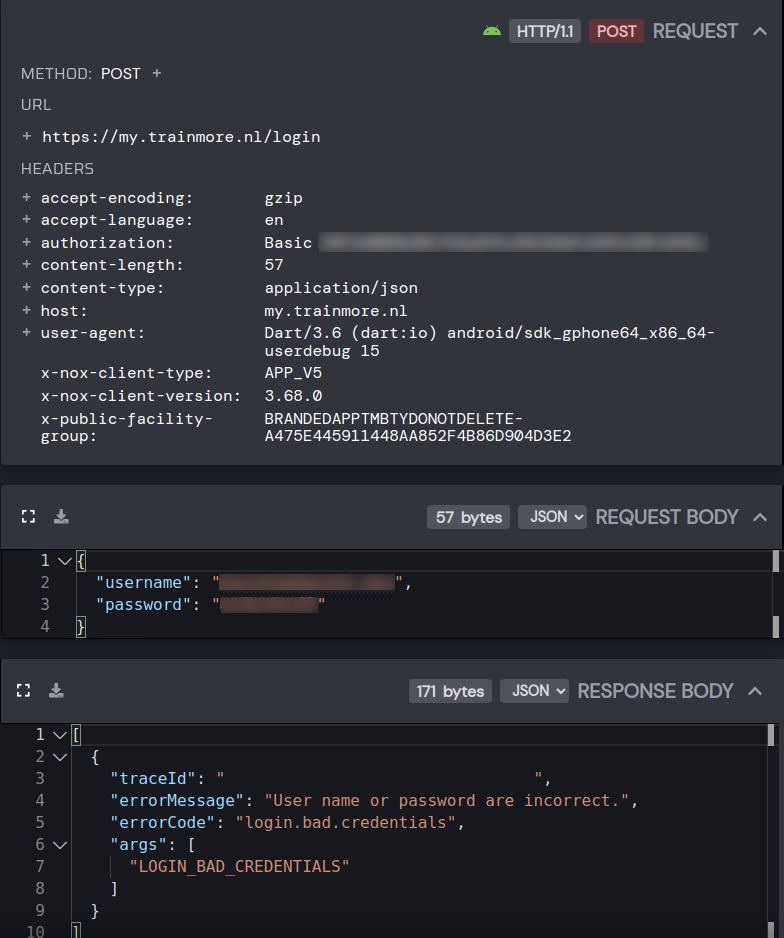Click the my.trainmore.nl/login URL
Image resolution: width=784 pixels, height=938 pixels.
pos(181,136)
